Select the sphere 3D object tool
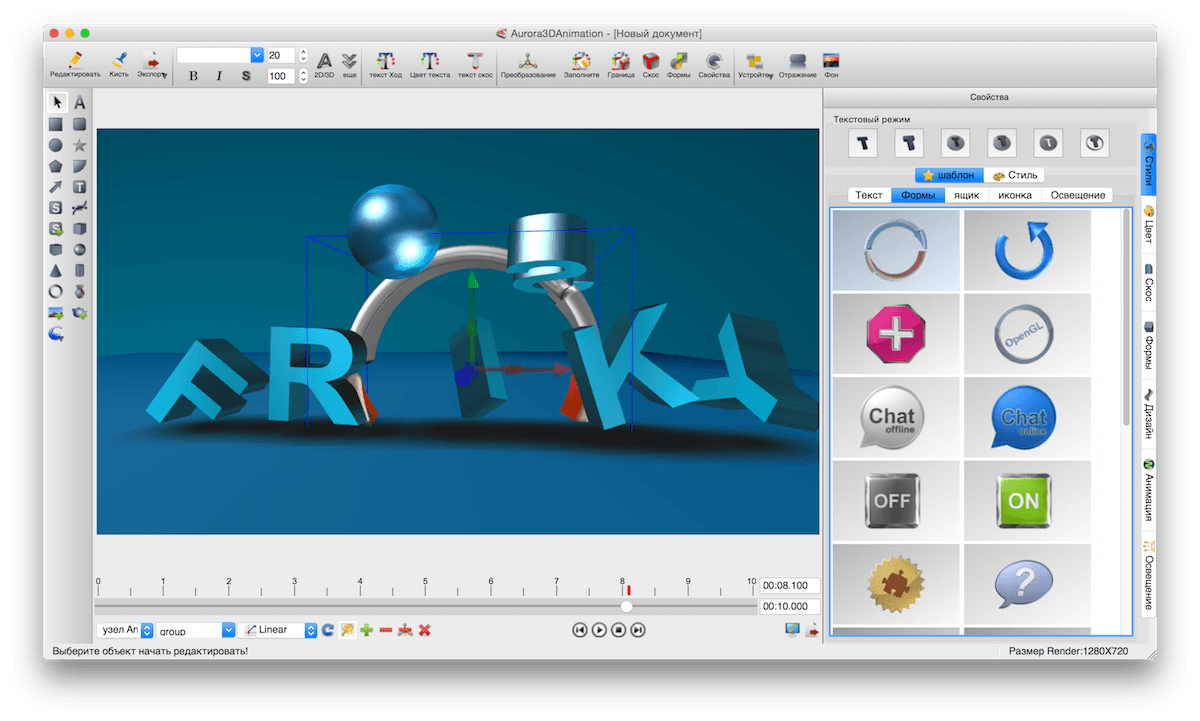 pos(80,249)
